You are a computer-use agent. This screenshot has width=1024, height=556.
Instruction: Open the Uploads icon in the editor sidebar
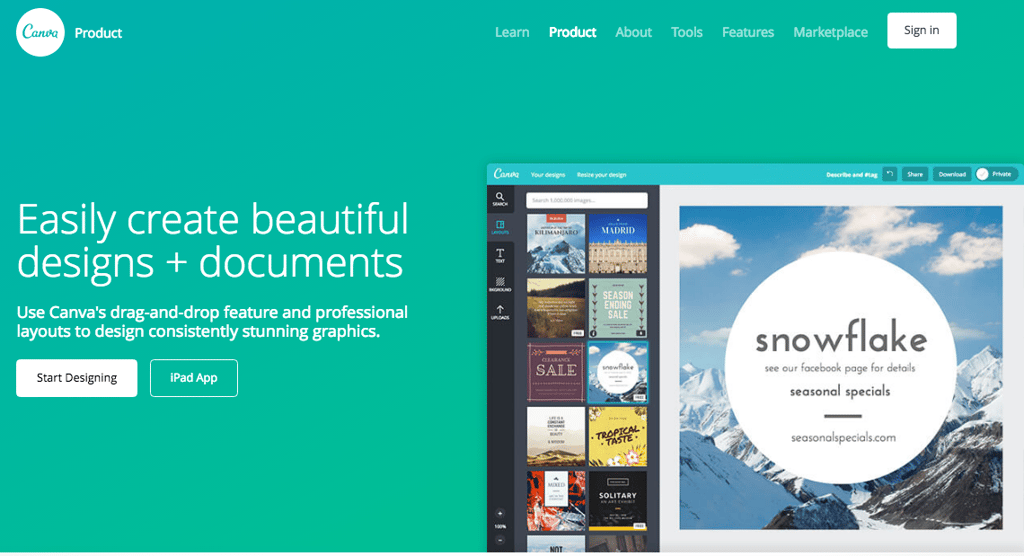point(500,312)
